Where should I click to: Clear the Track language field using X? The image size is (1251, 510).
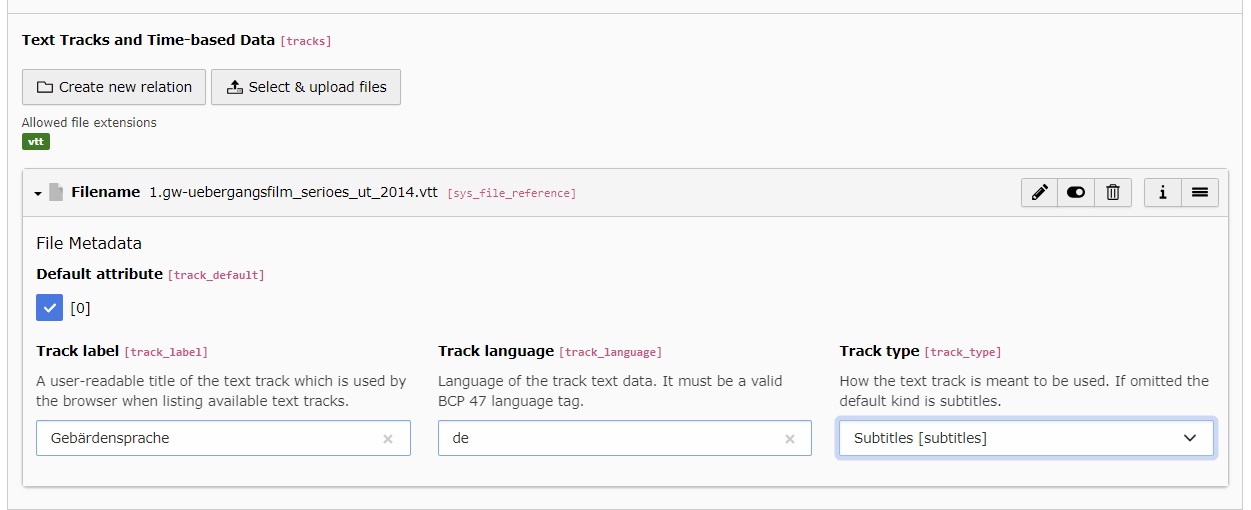pos(790,439)
